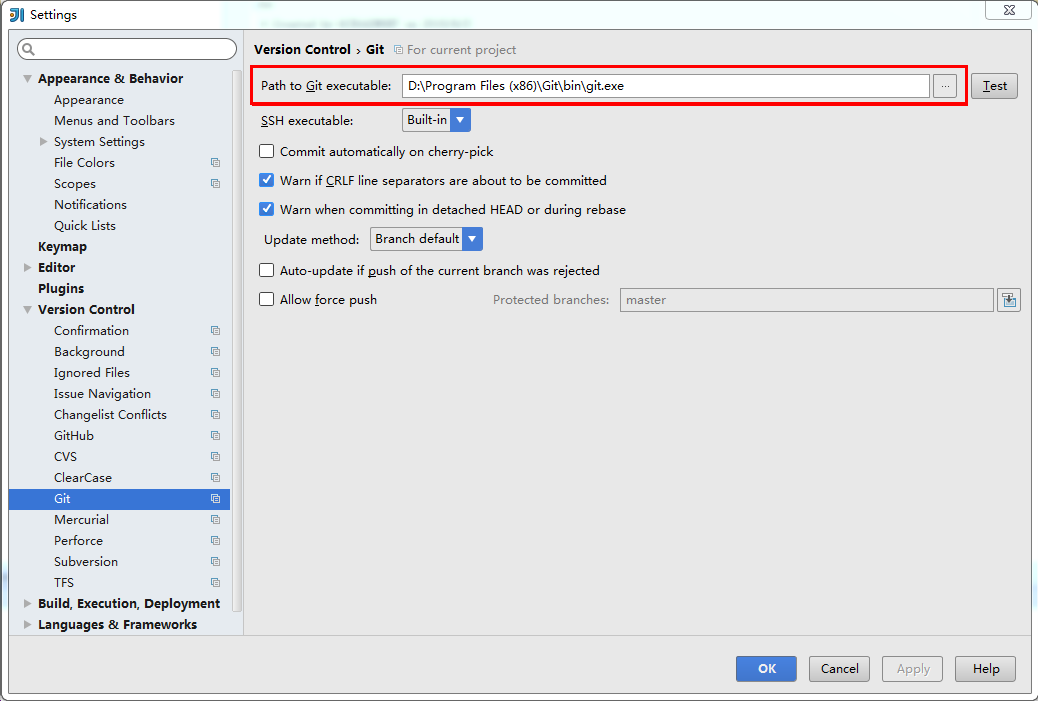Focus the settings search field
1038x701 pixels.
point(127,49)
